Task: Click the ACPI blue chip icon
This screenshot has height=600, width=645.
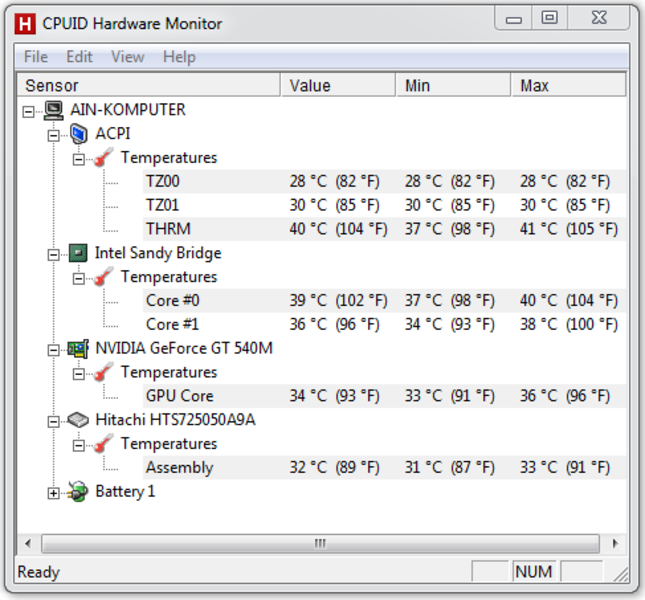Action: [x=79, y=134]
